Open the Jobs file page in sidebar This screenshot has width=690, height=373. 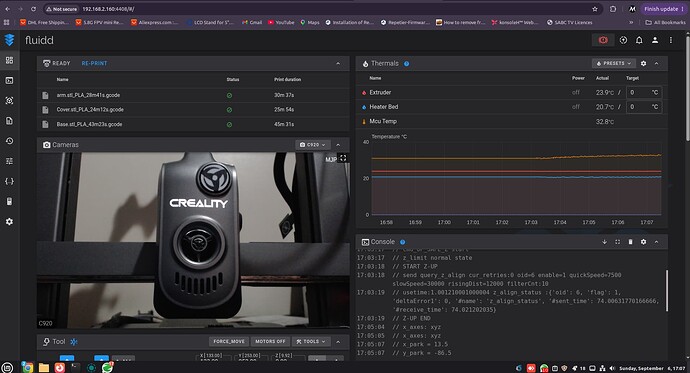click(9, 121)
